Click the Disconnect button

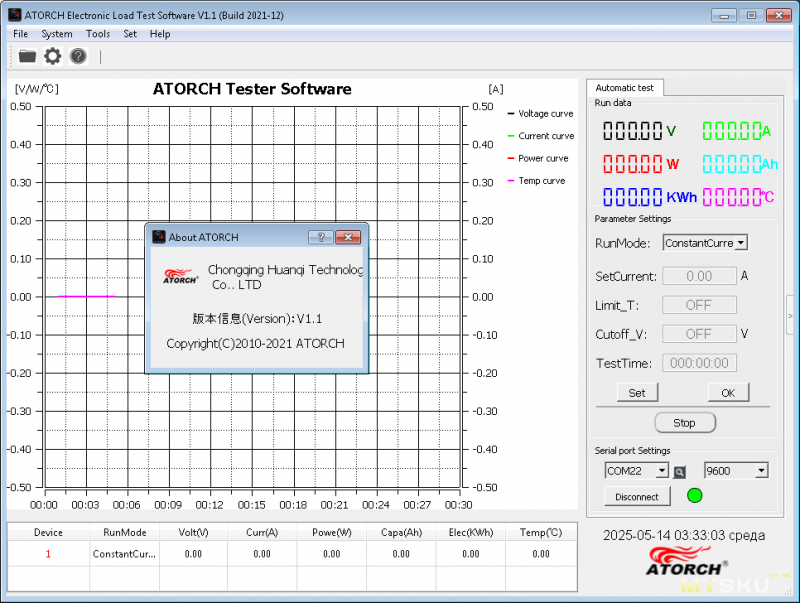[x=637, y=497]
